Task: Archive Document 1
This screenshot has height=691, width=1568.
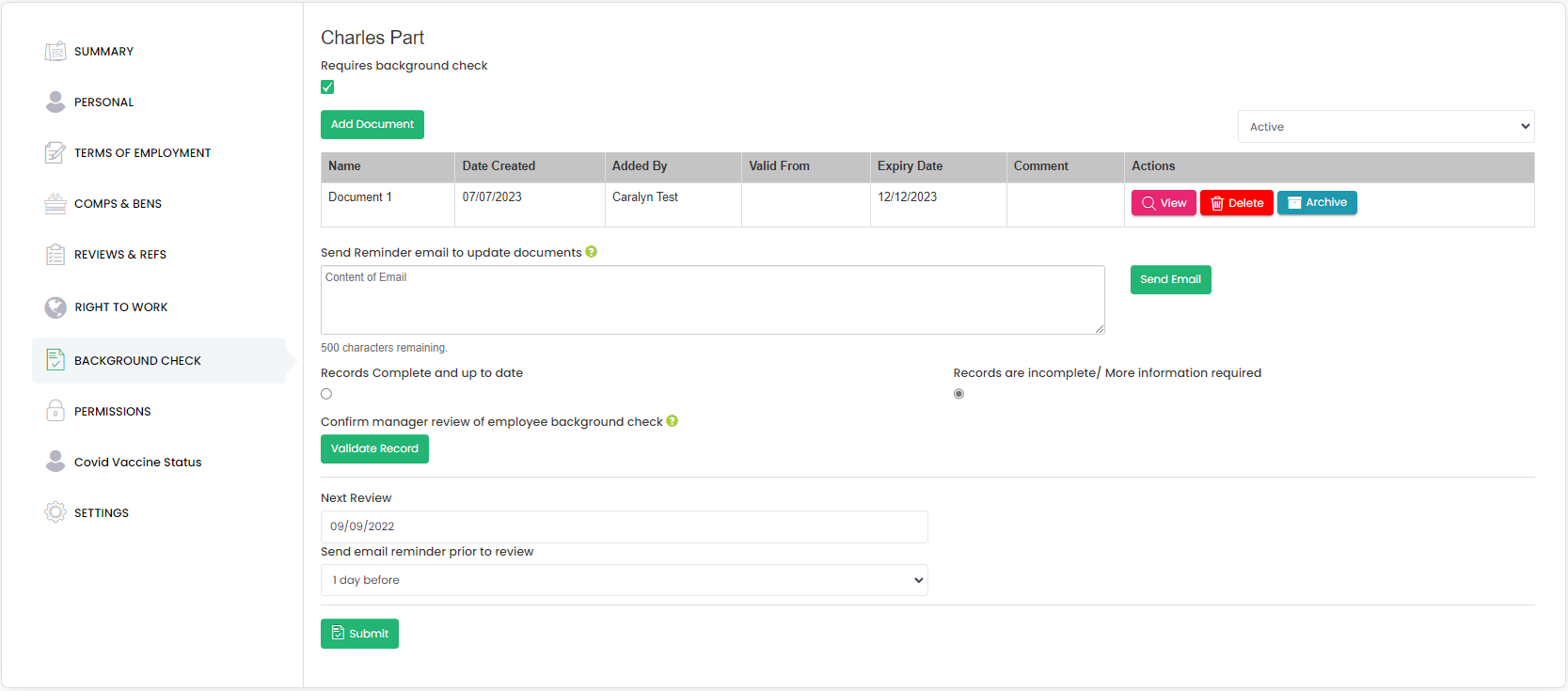Action: [1316, 203]
